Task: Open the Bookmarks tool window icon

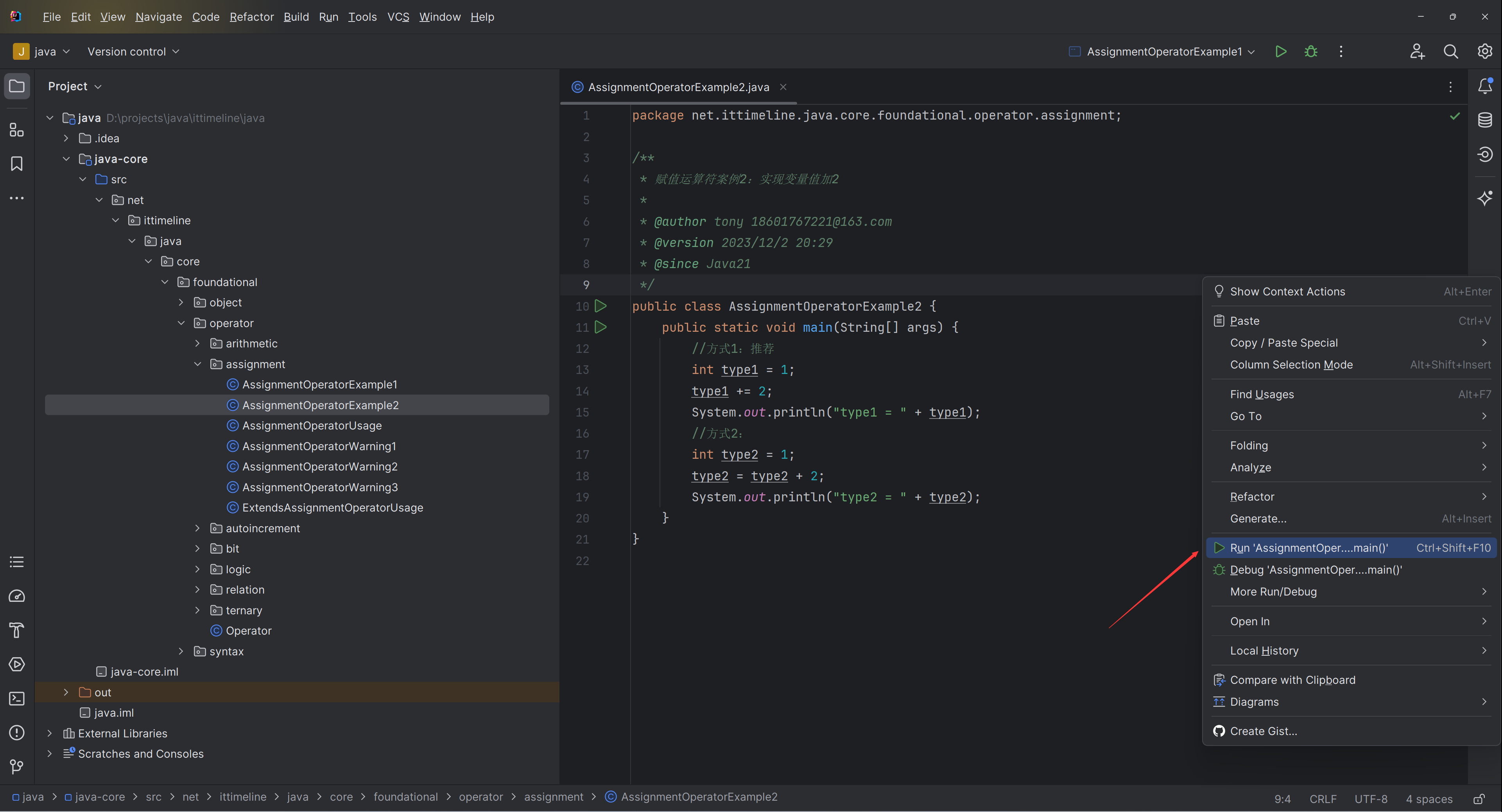Action: tap(17, 164)
